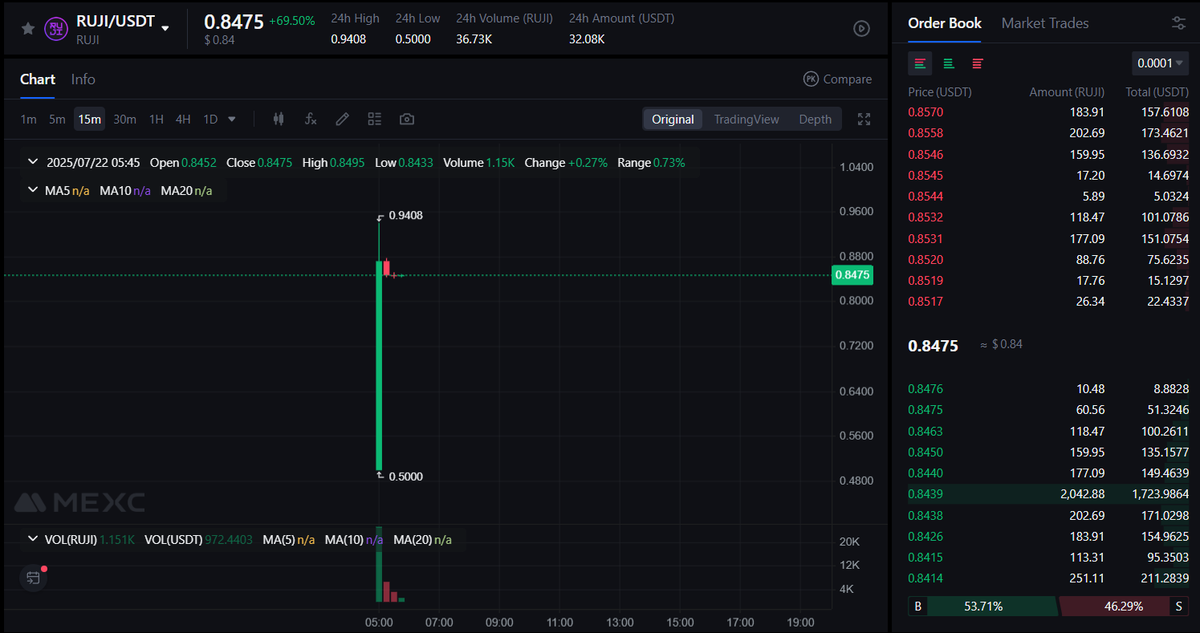Switch to the Market Trades tab
This screenshot has height=633, width=1200.
pyautogui.click(x=1044, y=23)
